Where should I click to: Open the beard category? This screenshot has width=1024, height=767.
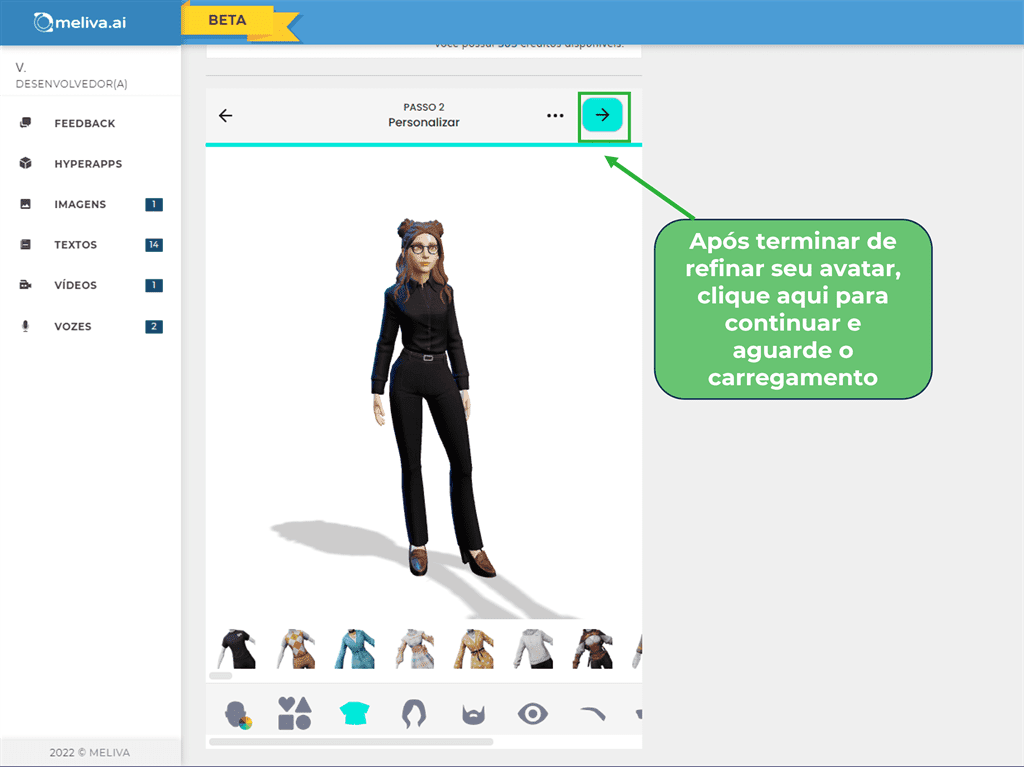tap(473, 715)
